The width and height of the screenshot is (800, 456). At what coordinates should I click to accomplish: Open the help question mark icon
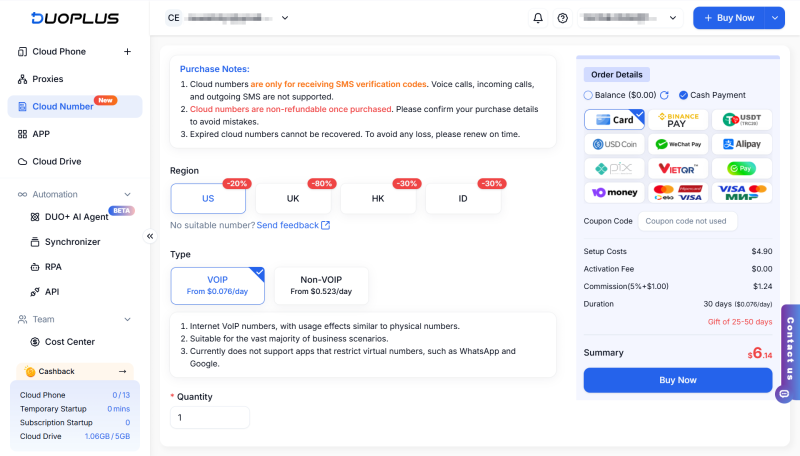tap(563, 18)
